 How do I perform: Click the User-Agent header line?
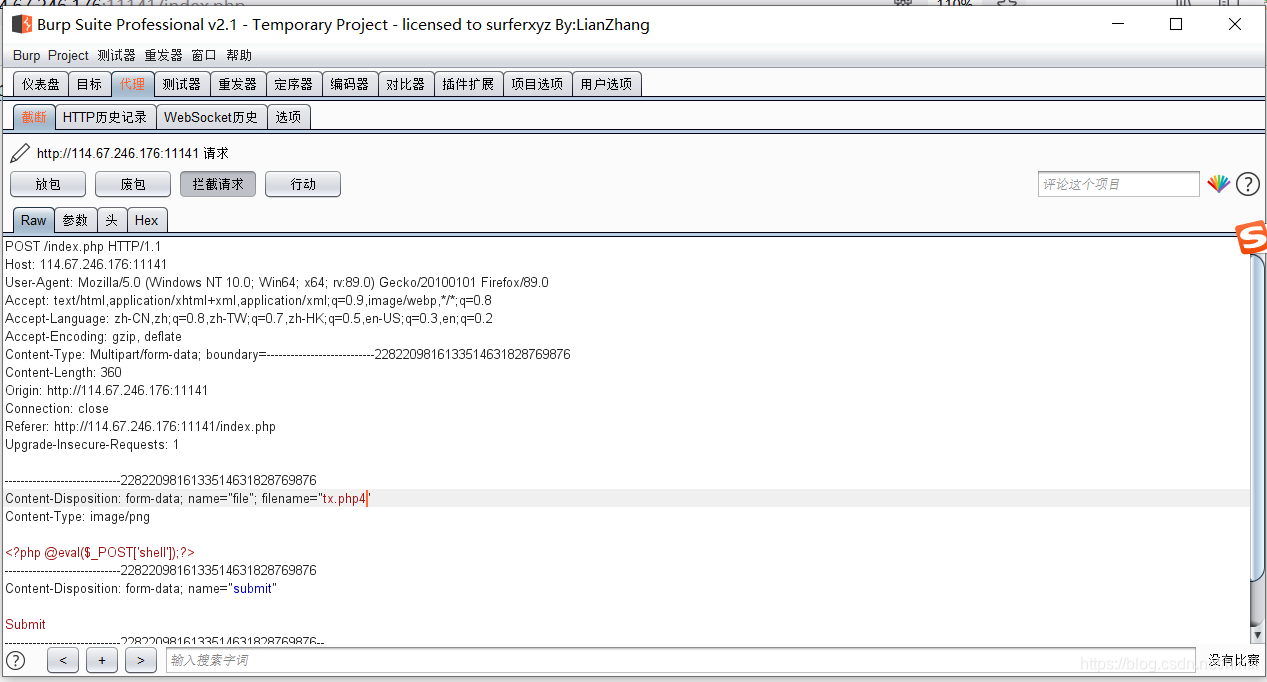(x=277, y=282)
